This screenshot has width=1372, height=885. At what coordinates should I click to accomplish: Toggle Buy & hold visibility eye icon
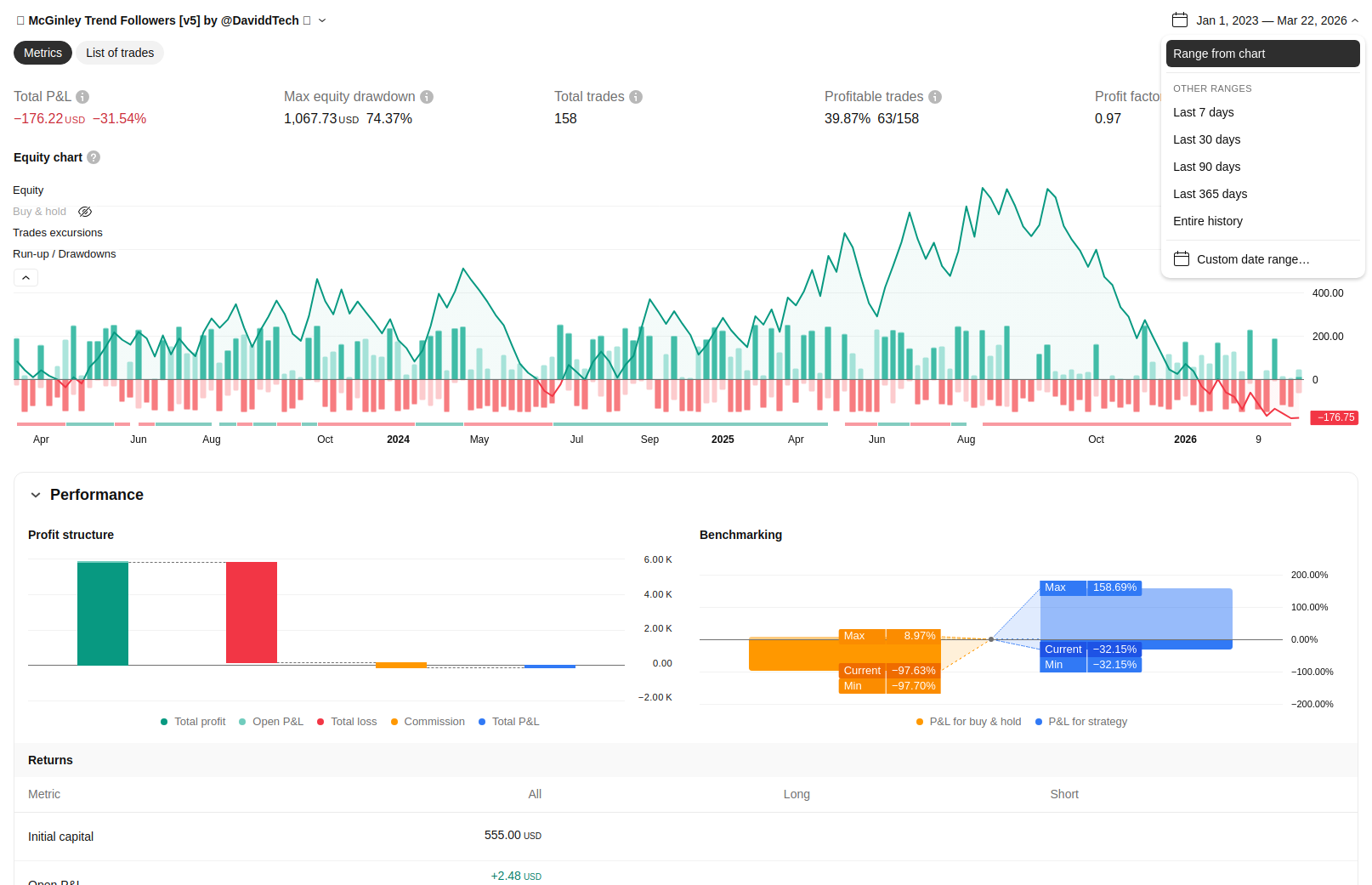[x=85, y=212]
